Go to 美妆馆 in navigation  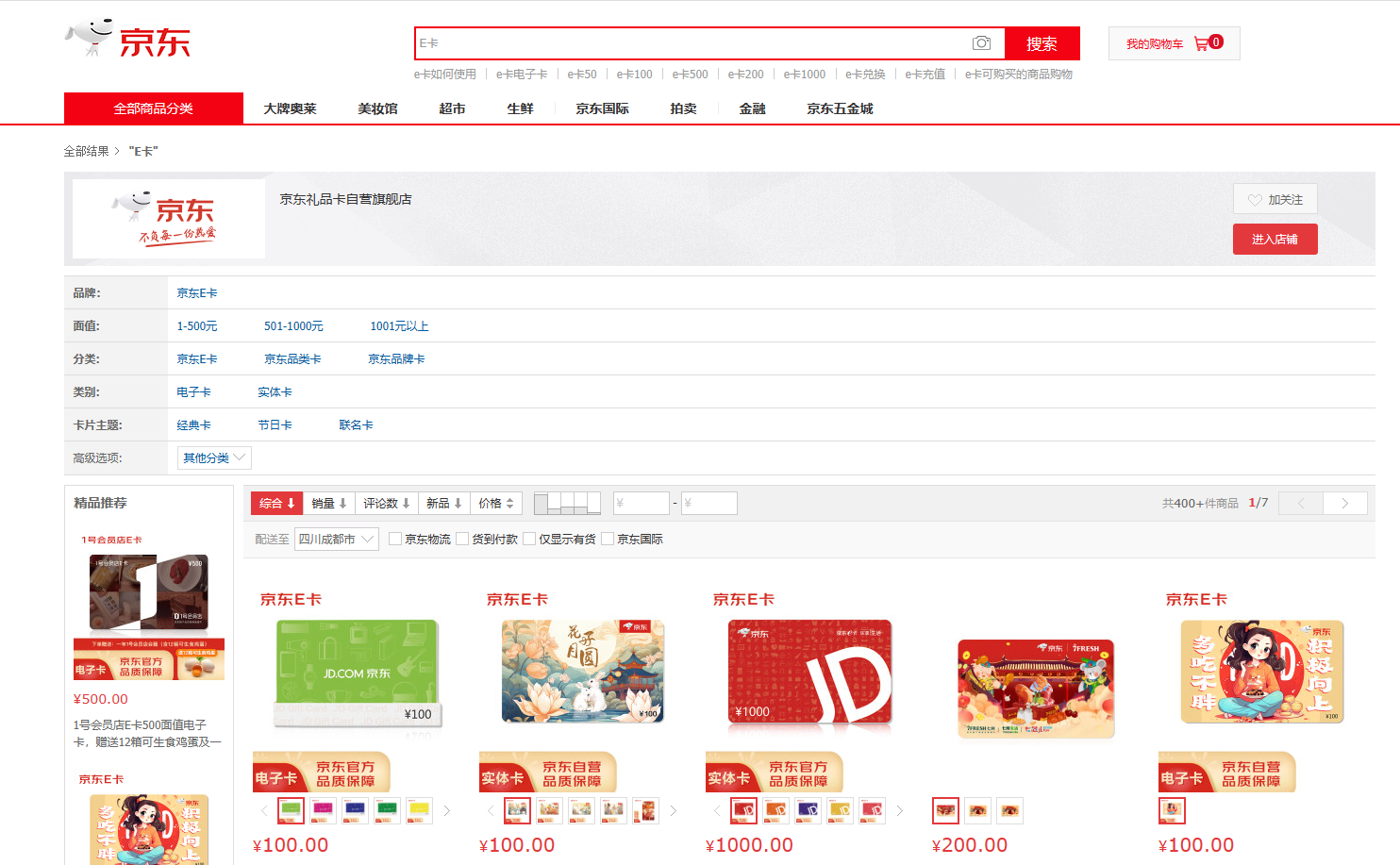377,108
